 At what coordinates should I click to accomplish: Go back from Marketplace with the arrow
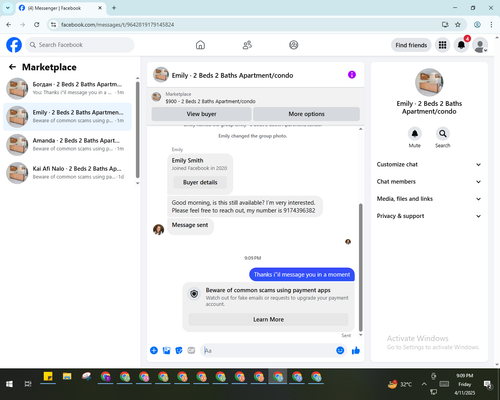click(12, 67)
